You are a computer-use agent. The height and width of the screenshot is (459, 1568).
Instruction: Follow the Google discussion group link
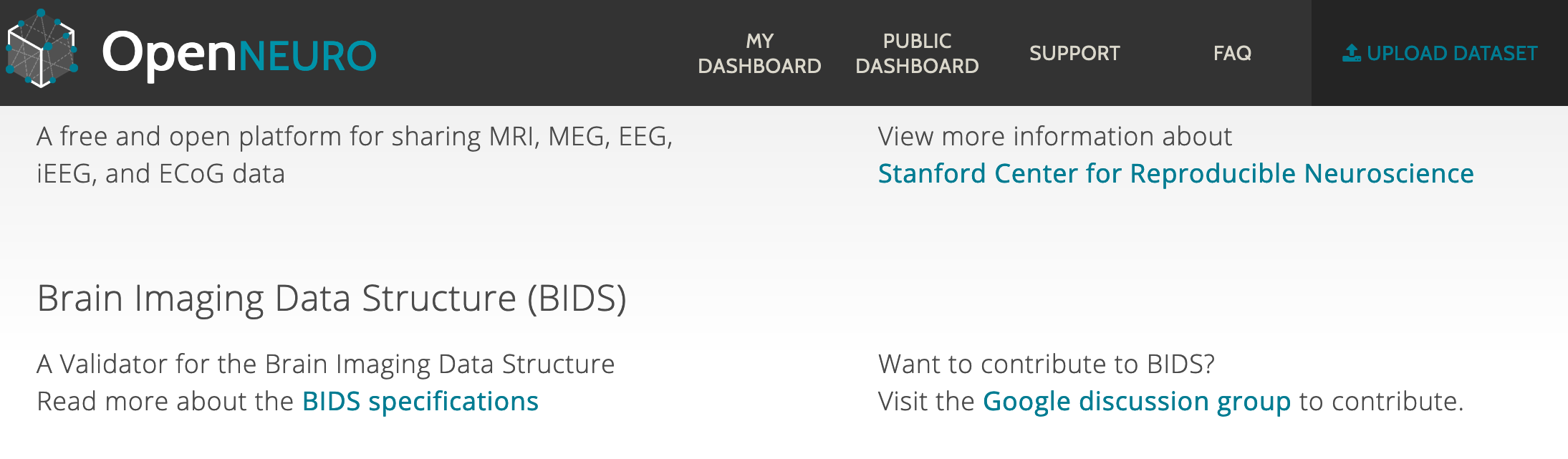pyautogui.click(x=1136, y=402)
